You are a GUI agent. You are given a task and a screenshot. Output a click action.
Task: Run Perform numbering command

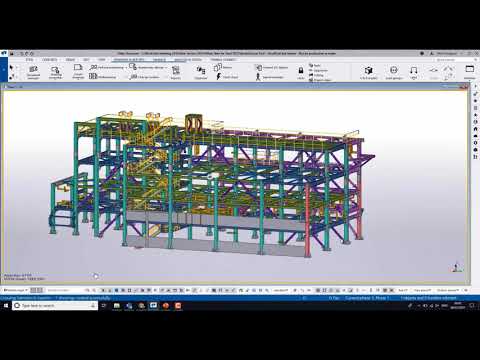point(107,67)
